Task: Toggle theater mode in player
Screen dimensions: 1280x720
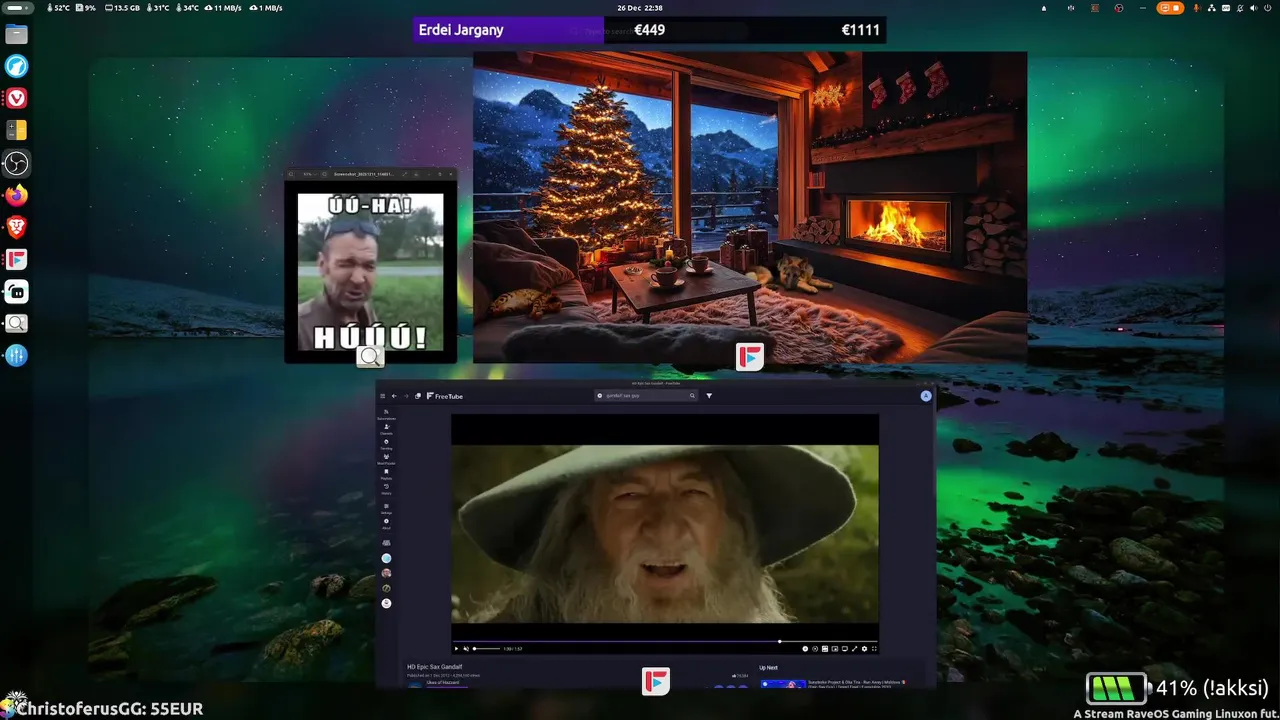Action: click(x=845, y=649)
